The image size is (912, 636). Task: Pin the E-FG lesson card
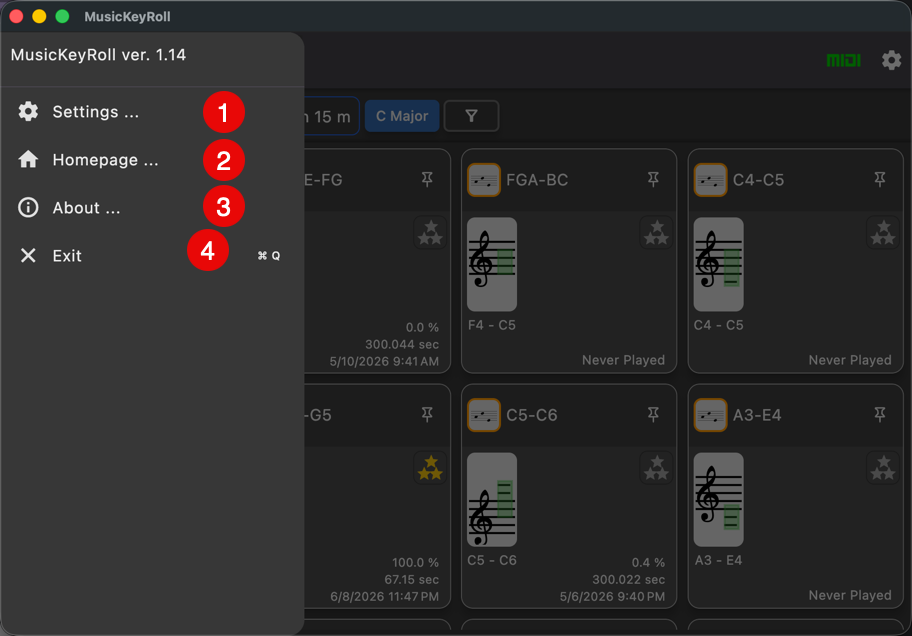[x=427, y=179]
